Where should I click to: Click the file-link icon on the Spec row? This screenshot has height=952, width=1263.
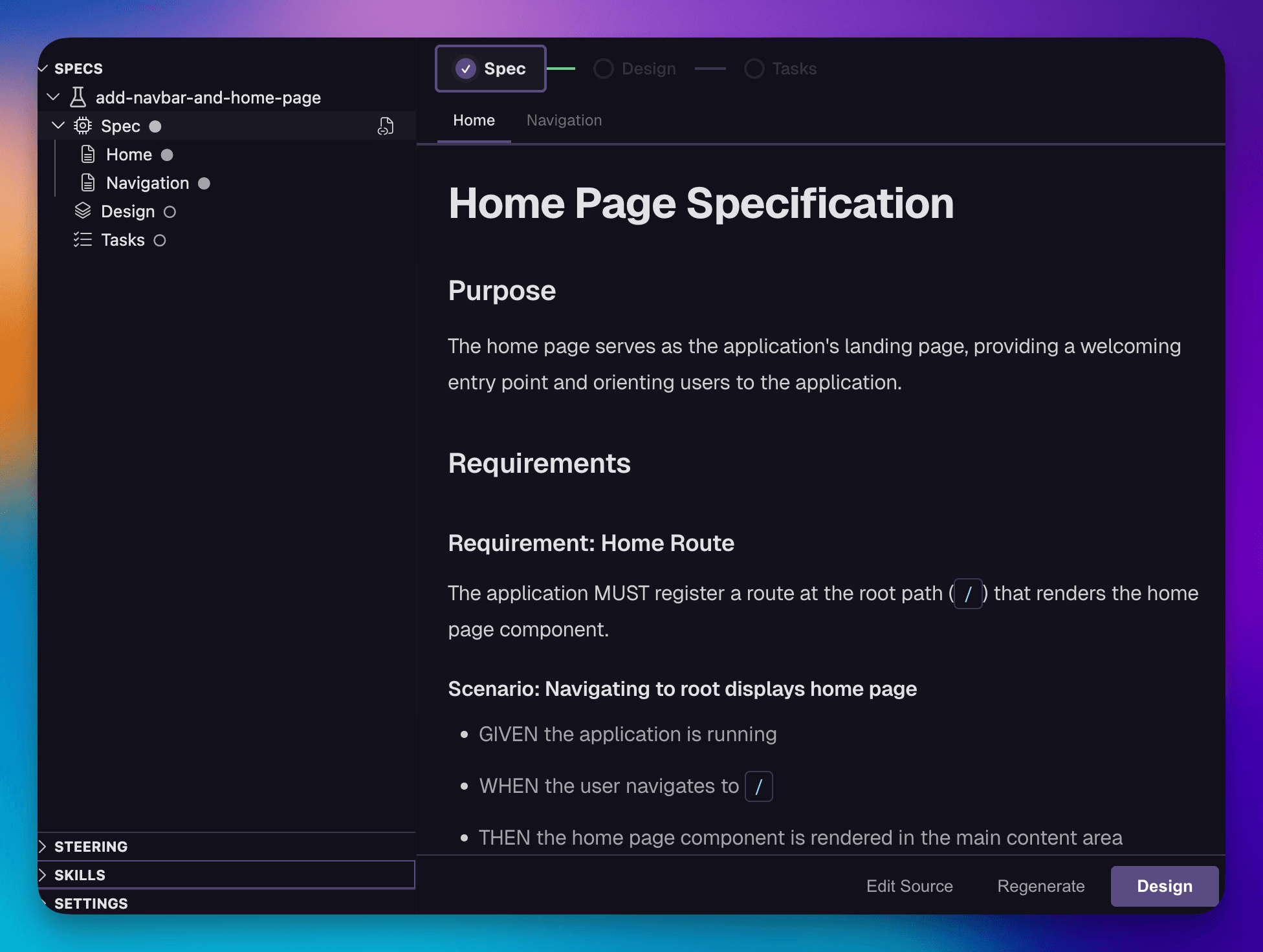[386, 126]
